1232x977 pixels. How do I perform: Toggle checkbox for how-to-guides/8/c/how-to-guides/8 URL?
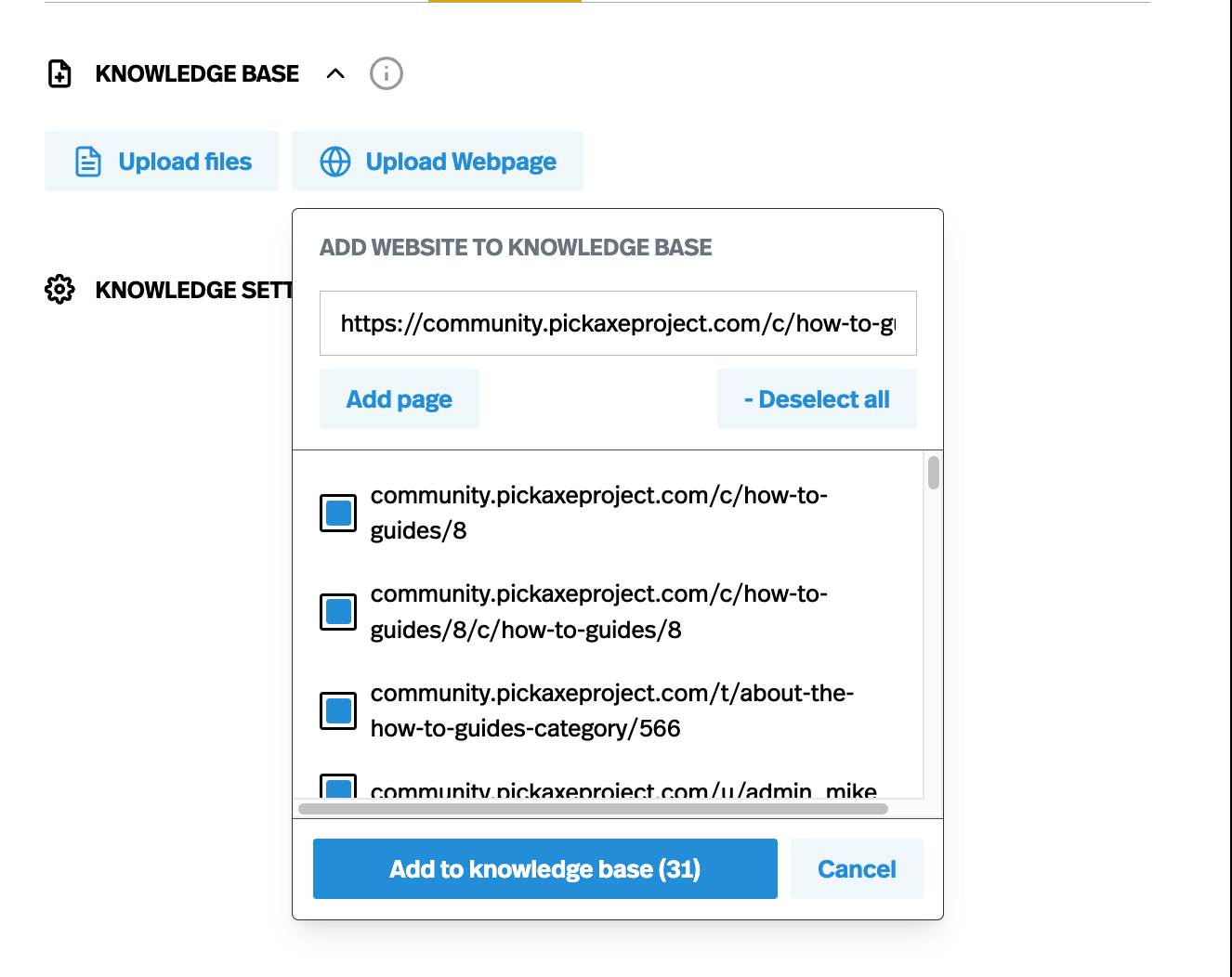338,612
